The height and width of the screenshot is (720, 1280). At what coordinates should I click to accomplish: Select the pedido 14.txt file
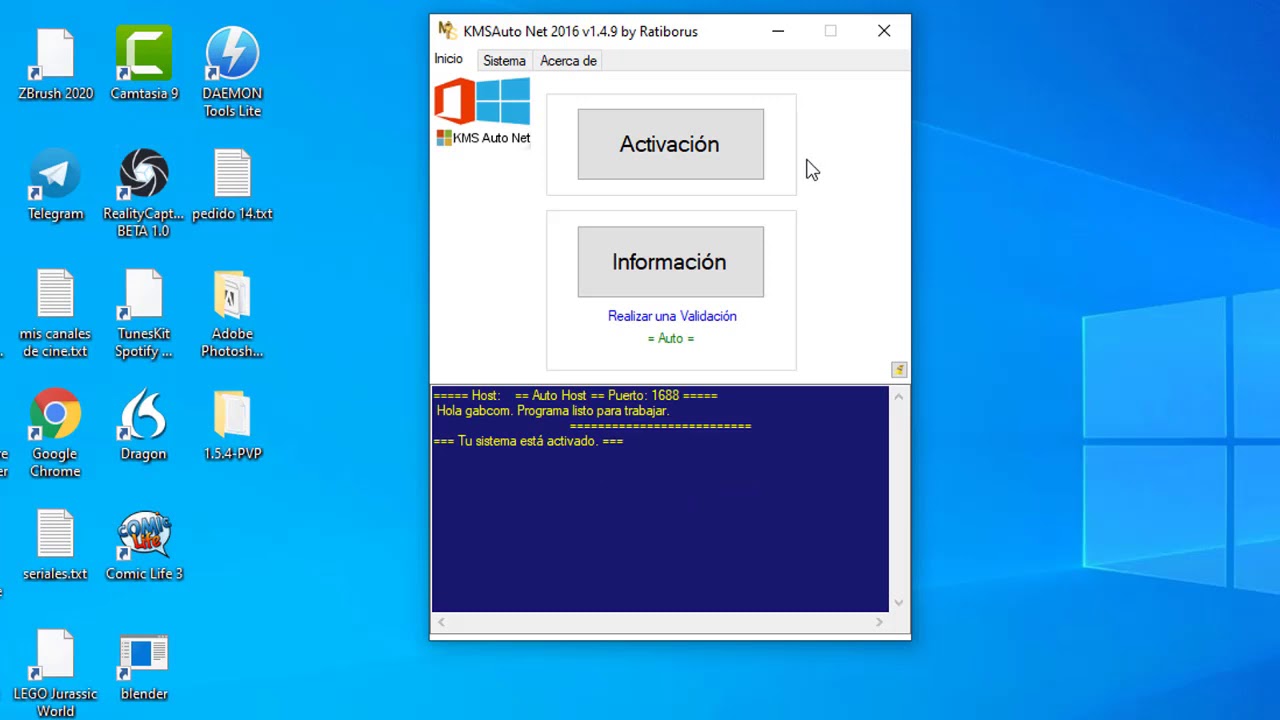[232, 185]
